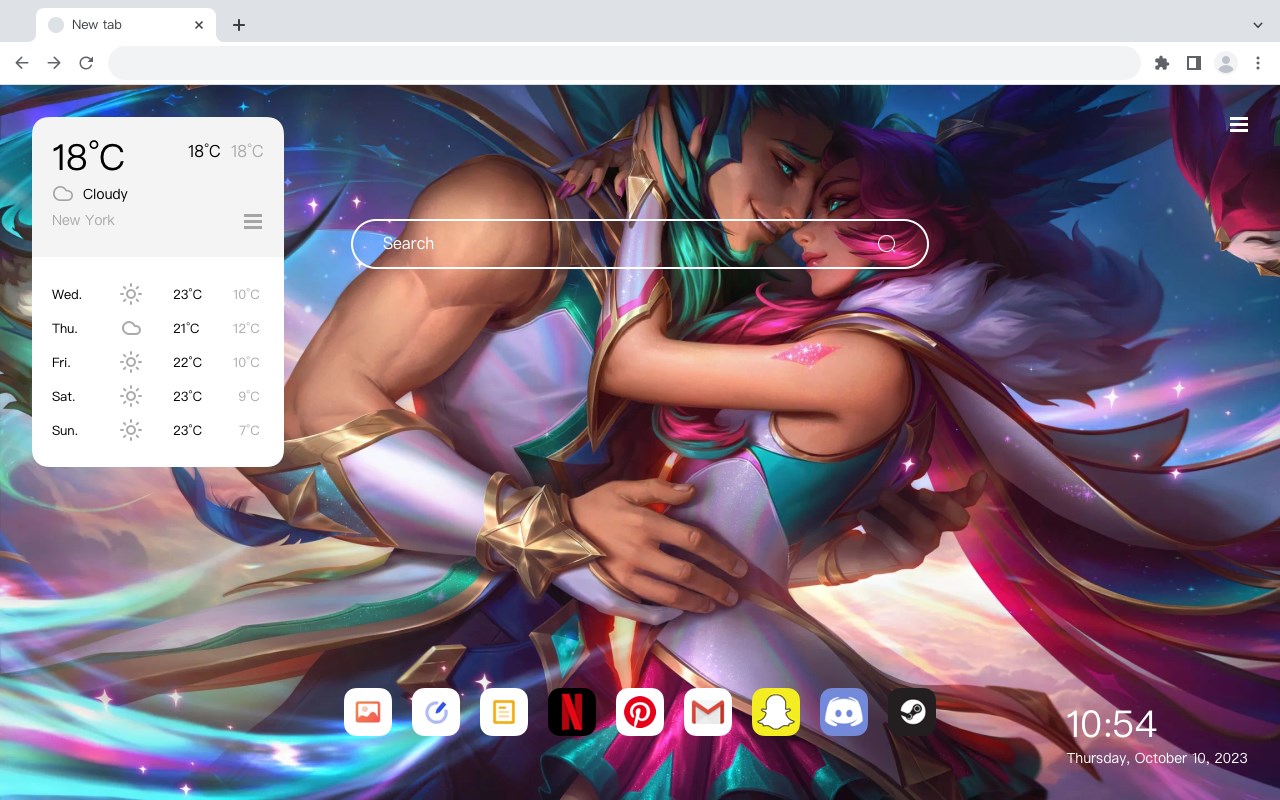Open the Discord shortcut
This screenshot has height=800, width=1280.
tap(844, 712)
